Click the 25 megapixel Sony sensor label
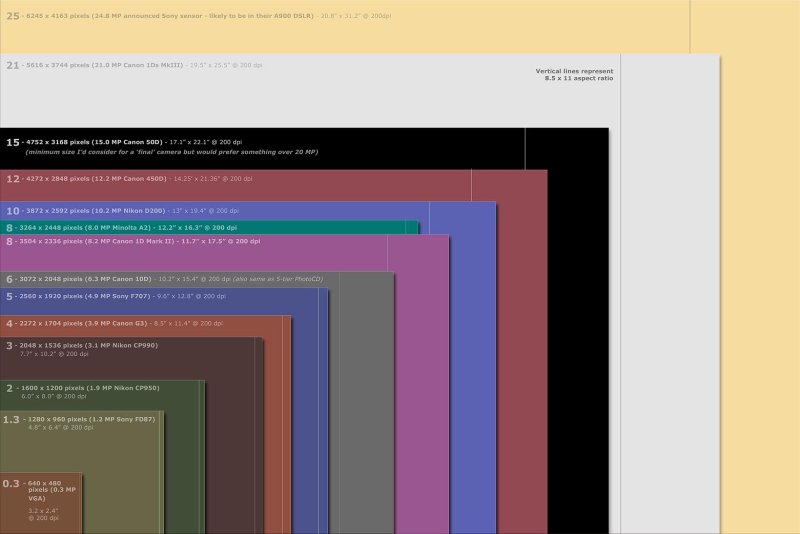The height and width of the screenshot is (534, 800). pyautogui.click(x=198, y=16)
